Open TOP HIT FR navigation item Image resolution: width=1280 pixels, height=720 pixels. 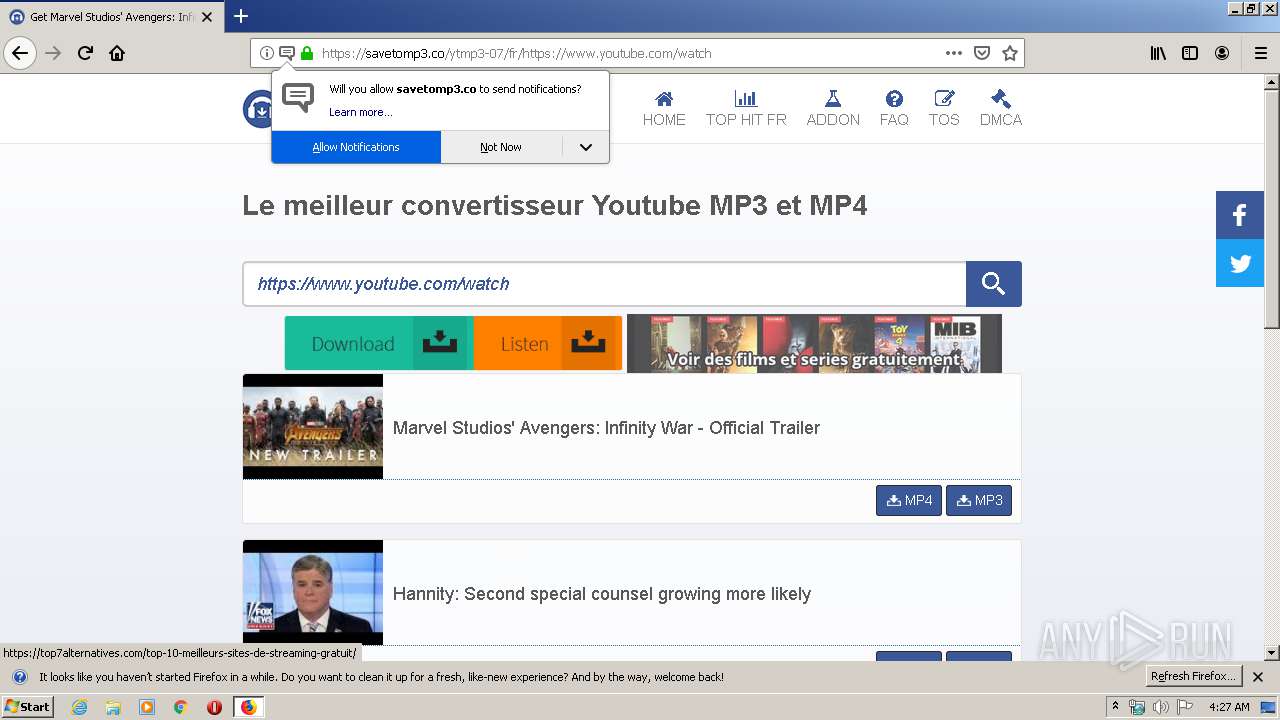pos(746,109)
